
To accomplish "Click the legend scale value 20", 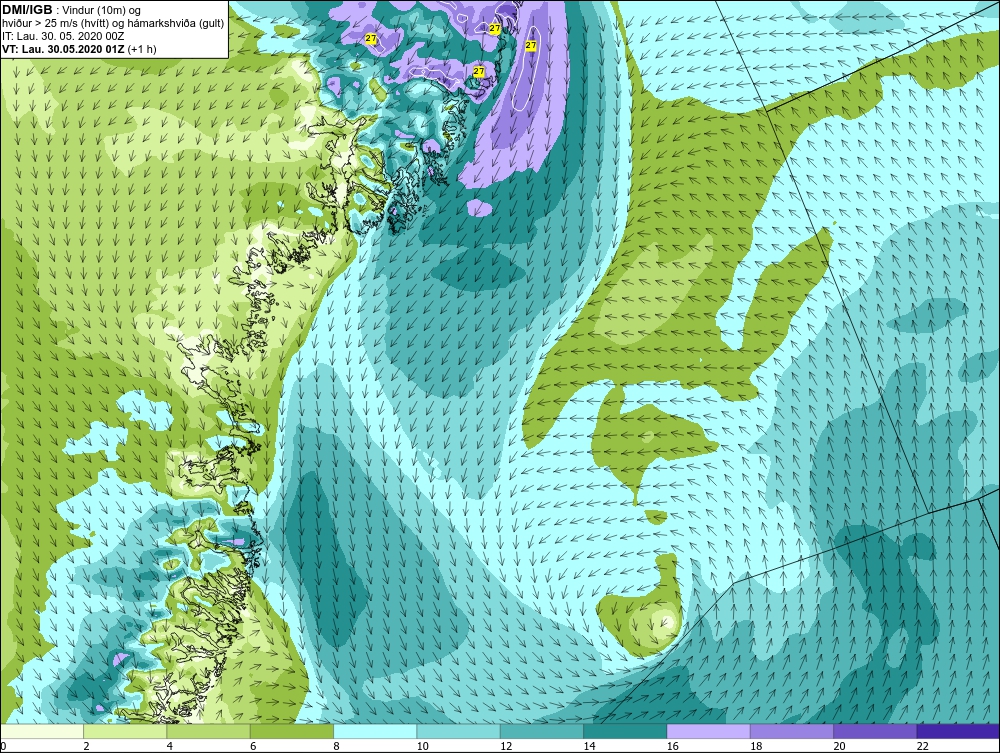I will (839, 747).
